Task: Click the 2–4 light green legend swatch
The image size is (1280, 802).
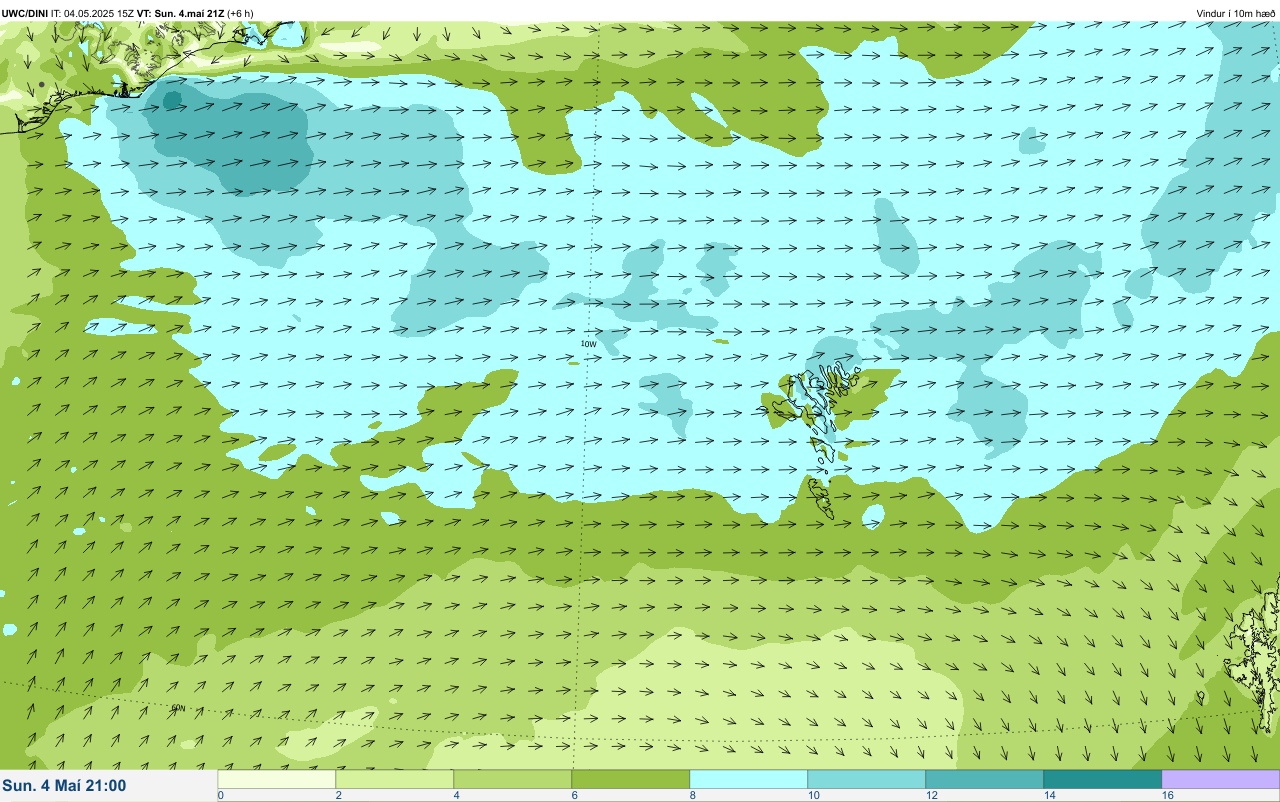Action: [x=395, y=779]
